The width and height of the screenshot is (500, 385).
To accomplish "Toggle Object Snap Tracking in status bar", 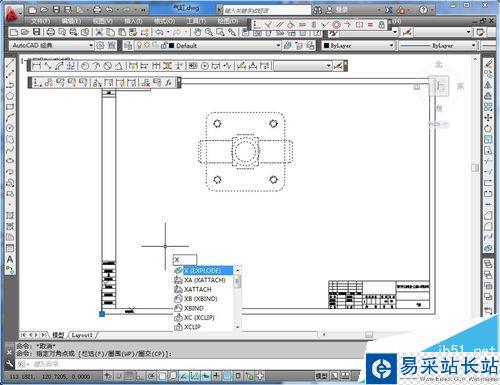I will coord(184,376).
